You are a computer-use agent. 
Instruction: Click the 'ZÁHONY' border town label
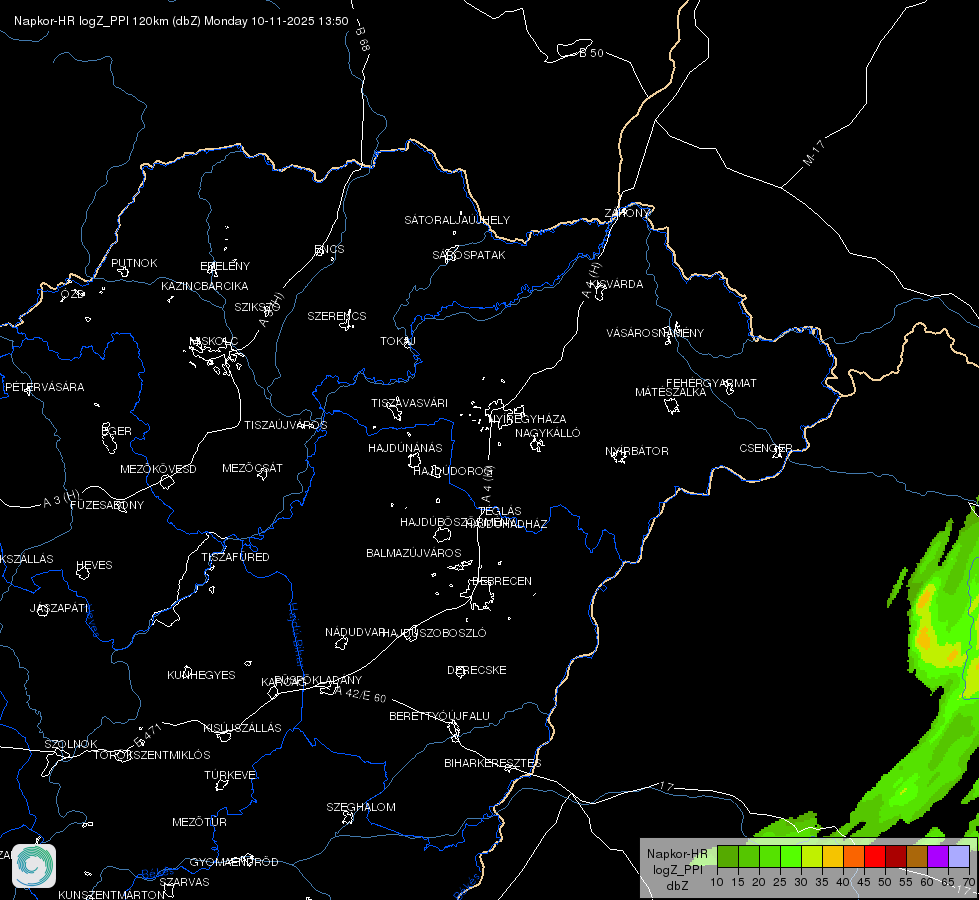click(x=628, y=213)
